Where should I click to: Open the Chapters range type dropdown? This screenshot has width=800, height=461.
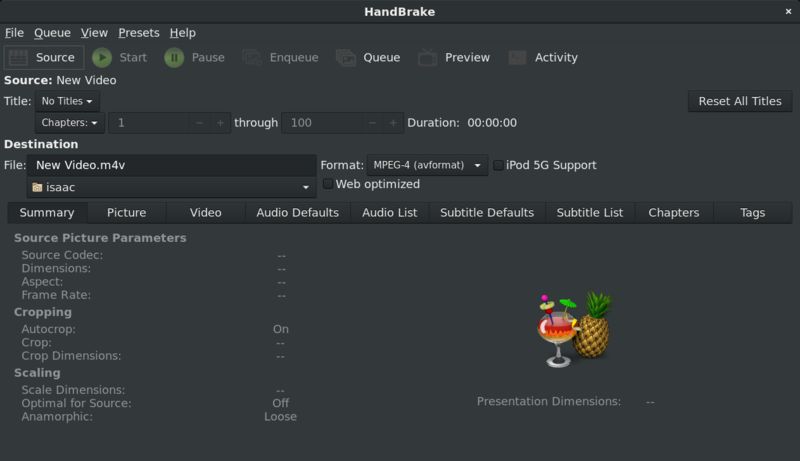click(70, 122)
